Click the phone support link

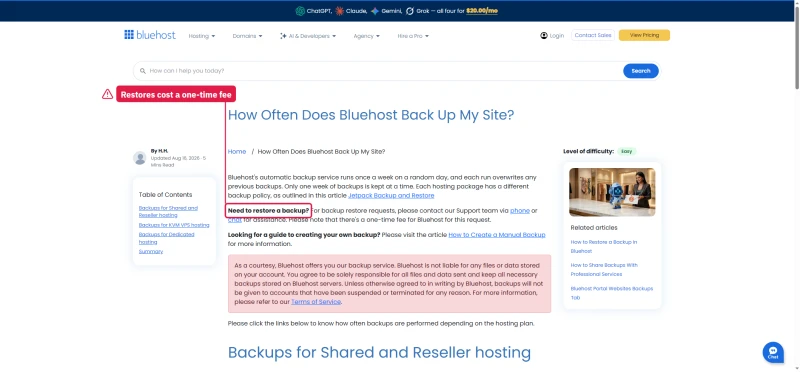click(x=520, y=210)
